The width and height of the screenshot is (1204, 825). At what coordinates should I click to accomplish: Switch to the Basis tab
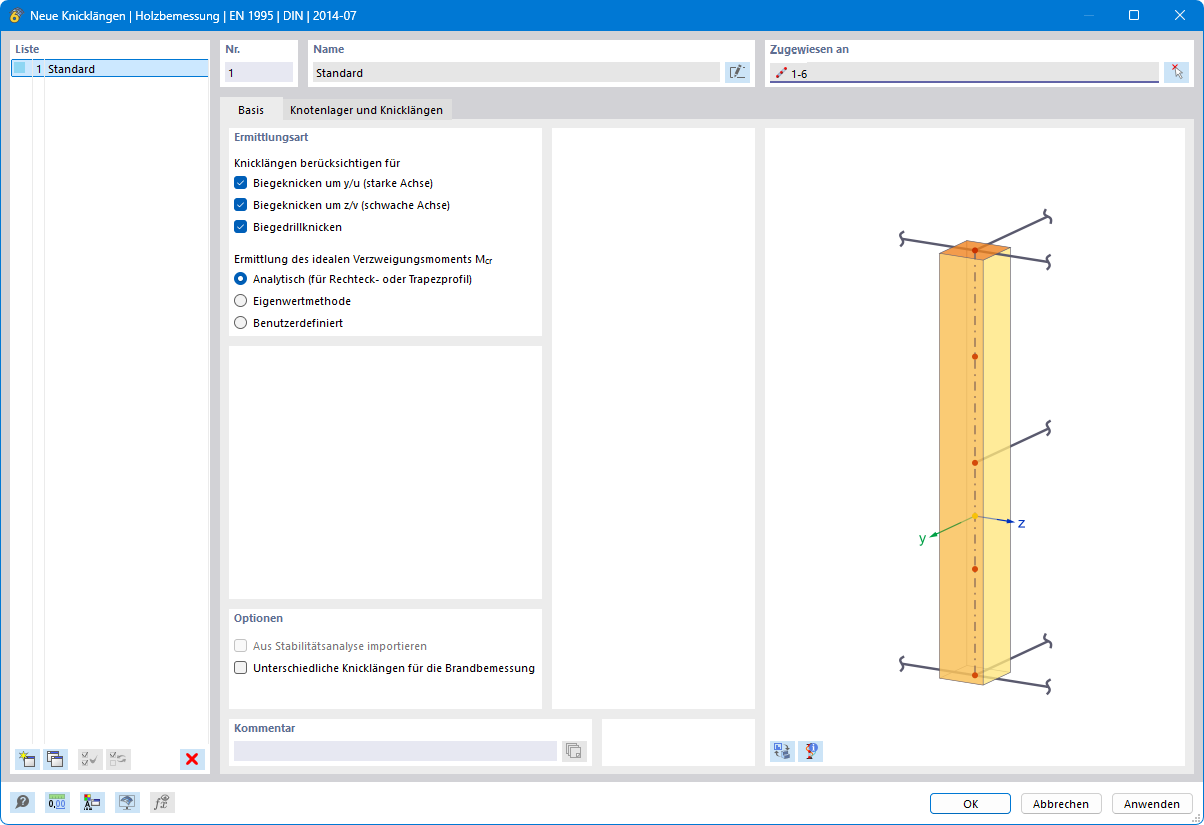(251, 110)
